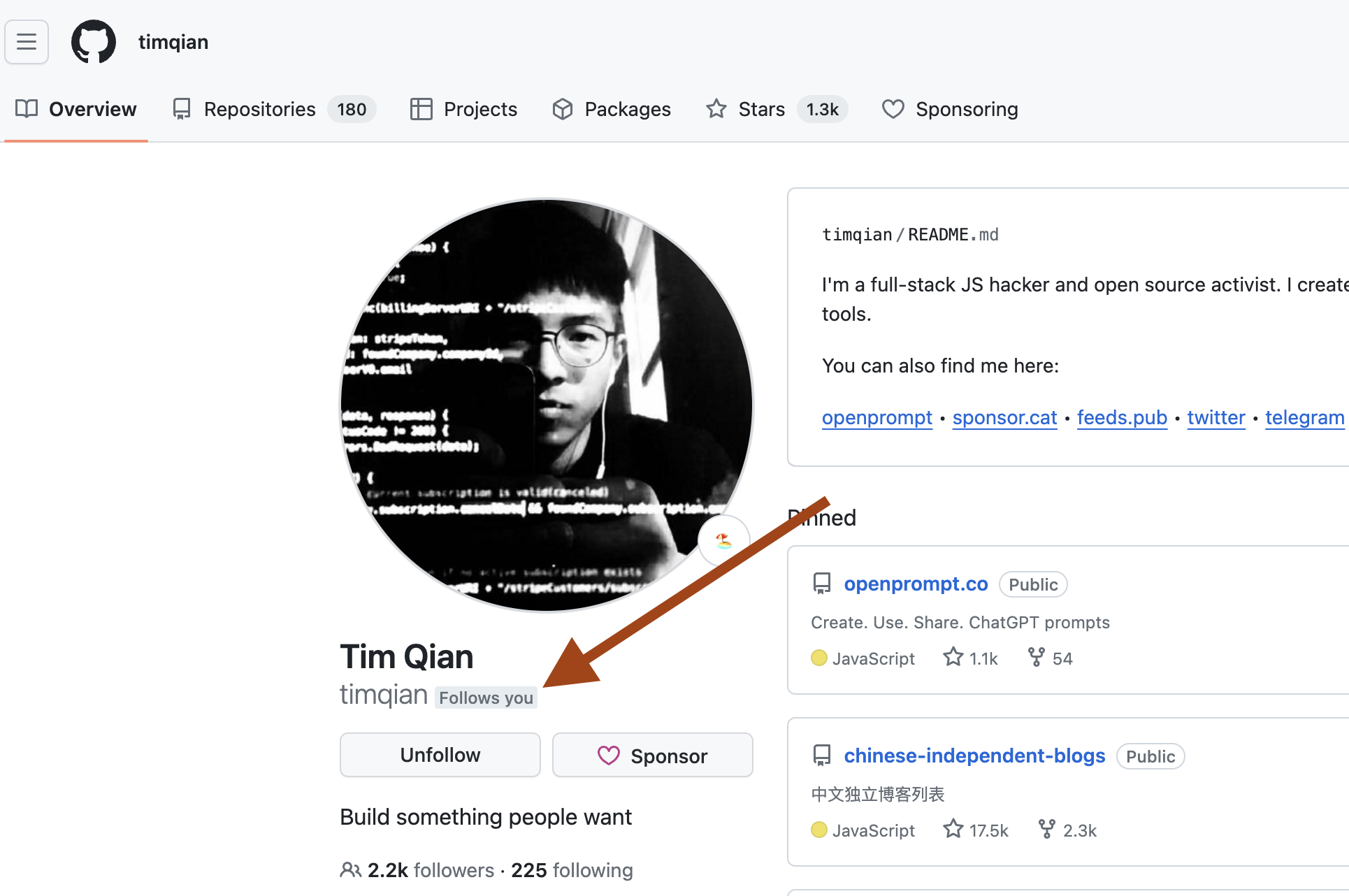This screenshot has height=896, width=1349.
Task: Click the book icon beside Repositories
Action: coord(182,109)
